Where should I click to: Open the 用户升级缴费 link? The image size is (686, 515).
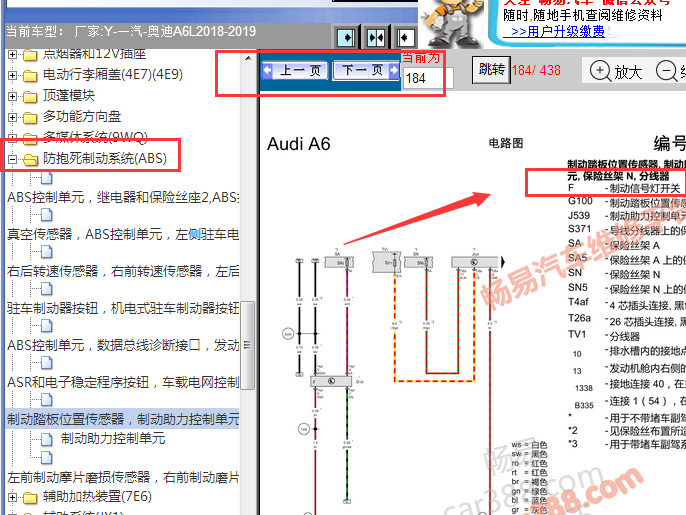pos(557,32)
